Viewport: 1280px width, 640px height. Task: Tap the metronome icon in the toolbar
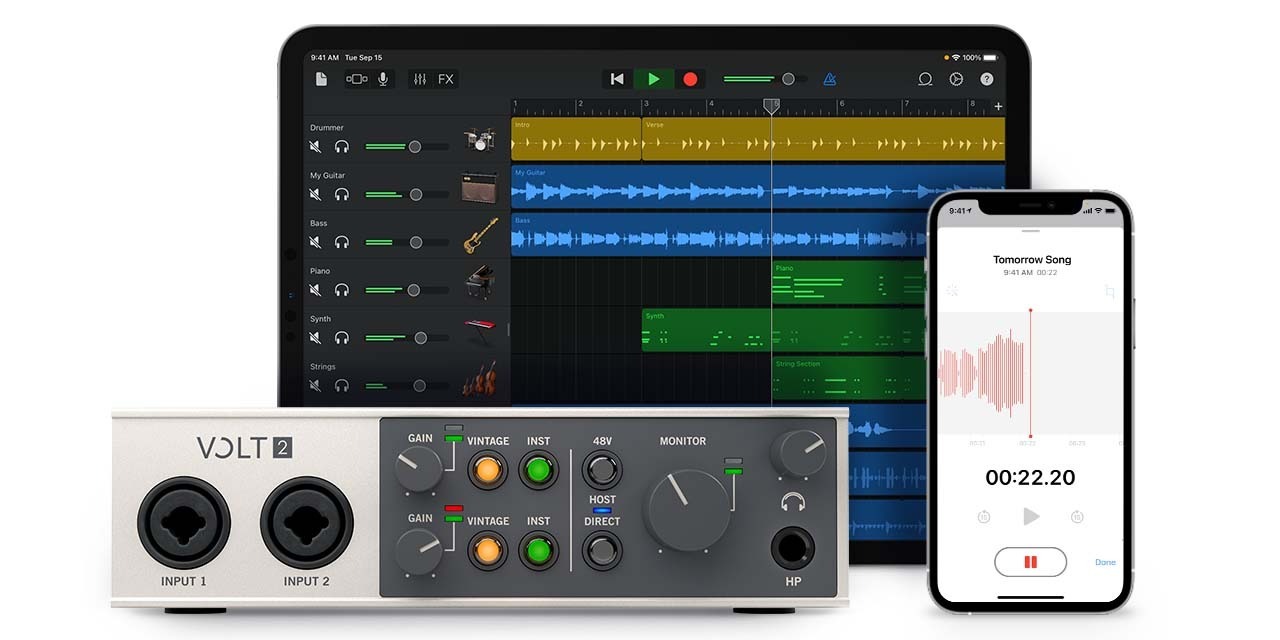[828, 79]
